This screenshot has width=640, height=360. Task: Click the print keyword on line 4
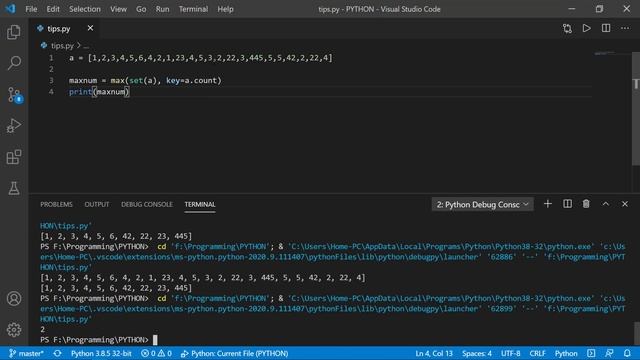[80, 92]
